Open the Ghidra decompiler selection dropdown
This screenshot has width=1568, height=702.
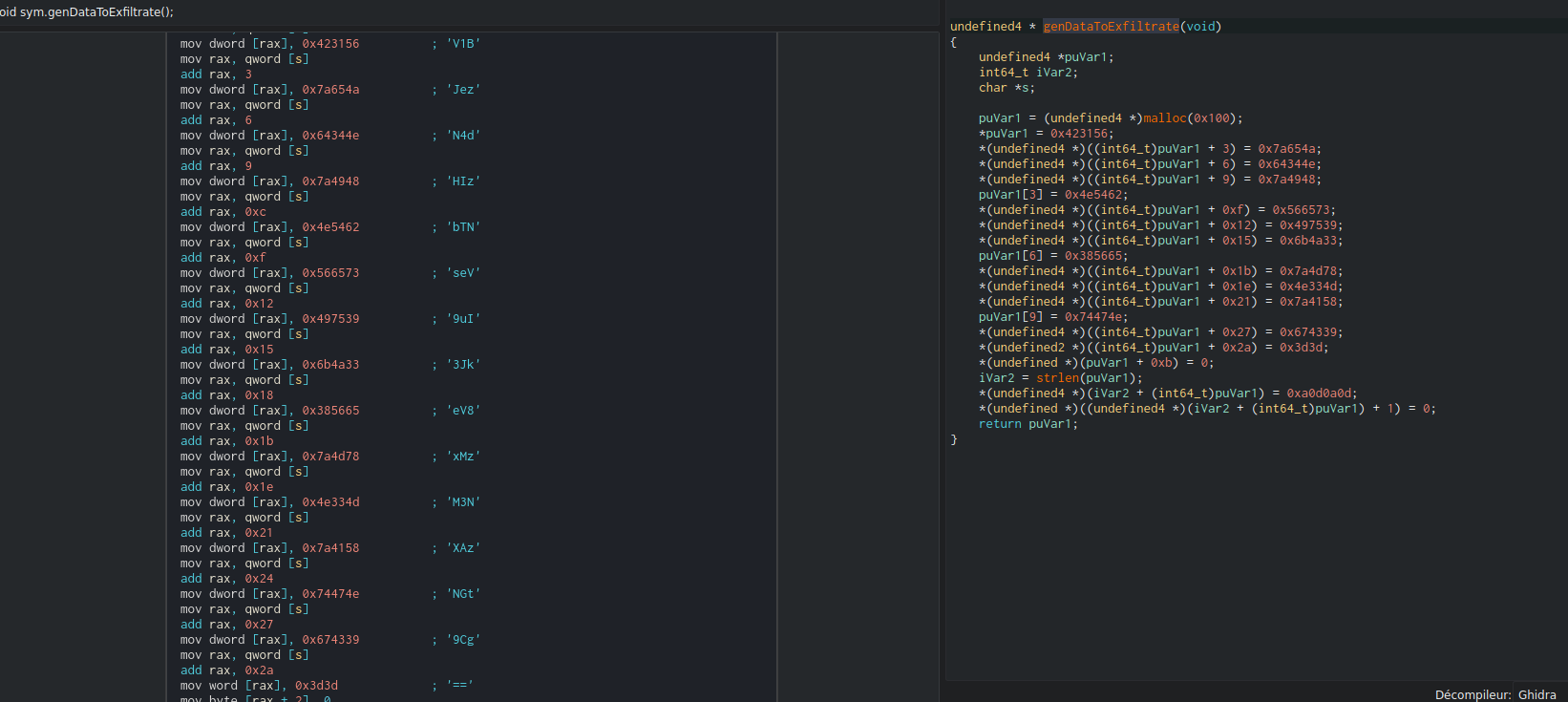point(1538,694)
